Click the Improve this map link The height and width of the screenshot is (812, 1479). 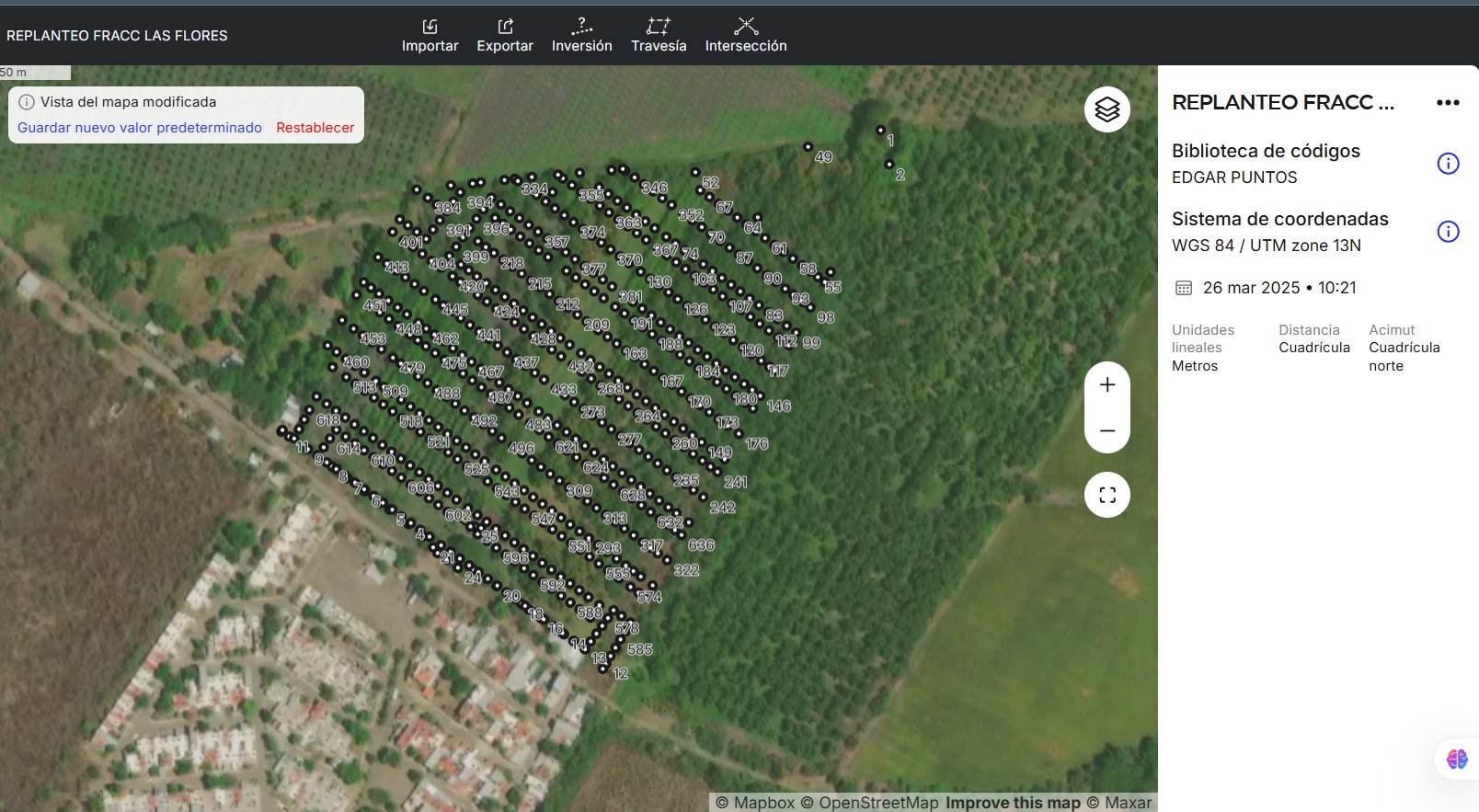tap(1013, 803)
